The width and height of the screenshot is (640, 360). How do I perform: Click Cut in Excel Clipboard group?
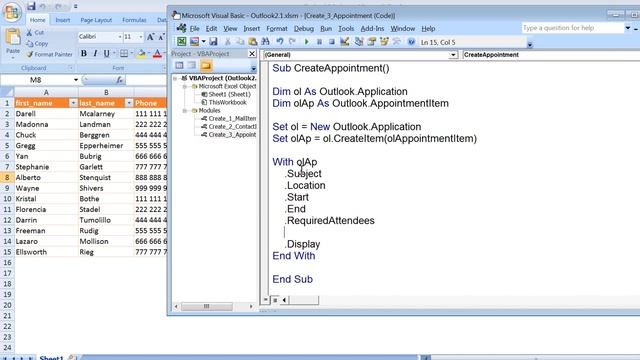(36, 32)
